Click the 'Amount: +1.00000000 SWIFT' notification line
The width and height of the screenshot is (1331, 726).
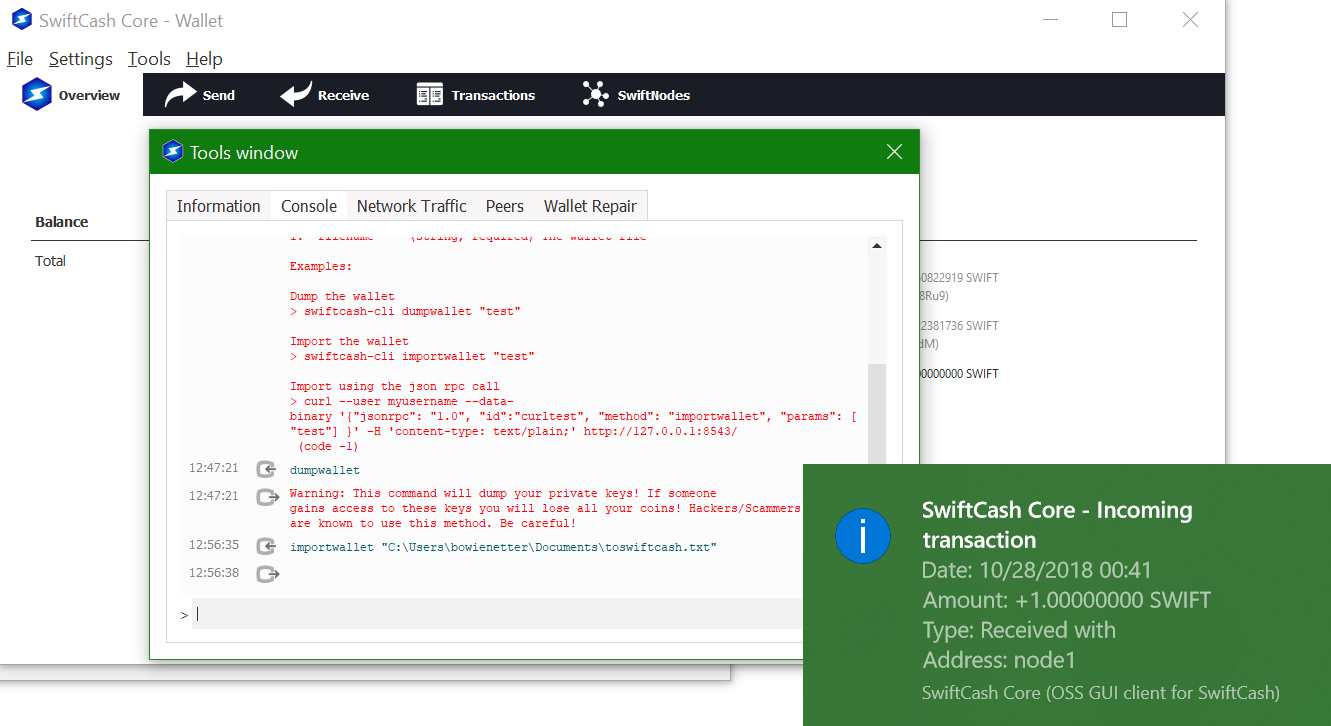coord(1066,600)
